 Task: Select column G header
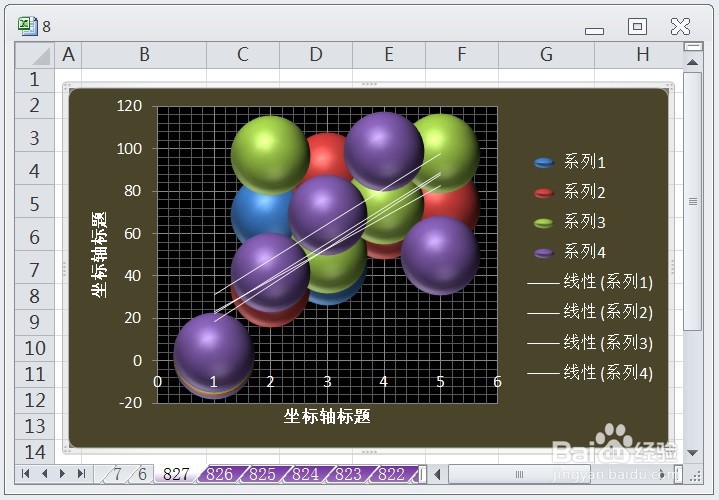pos(546,55)
